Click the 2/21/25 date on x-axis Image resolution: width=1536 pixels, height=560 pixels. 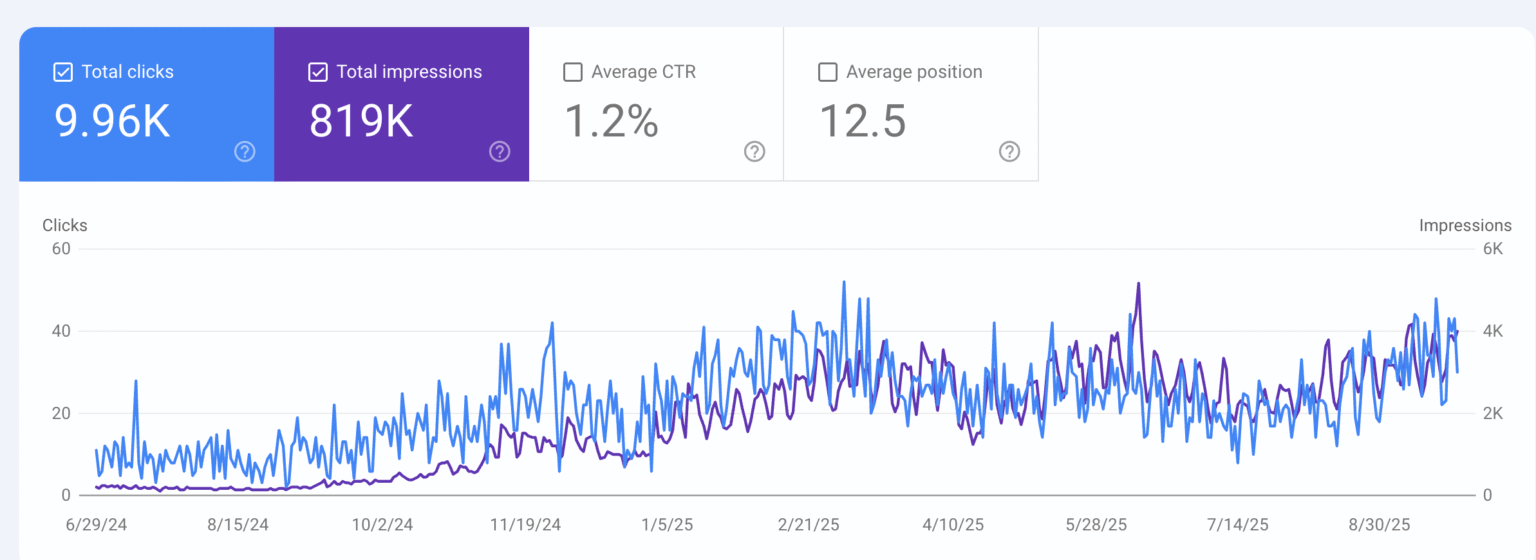tap(809, 524)
